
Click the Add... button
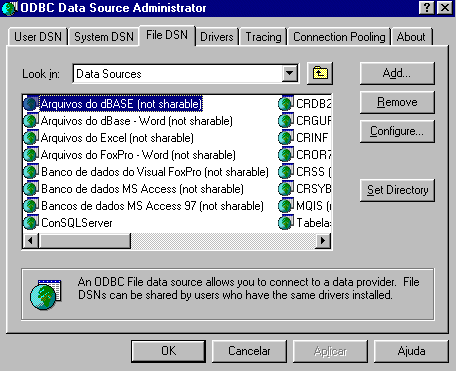tap(397, 73)
